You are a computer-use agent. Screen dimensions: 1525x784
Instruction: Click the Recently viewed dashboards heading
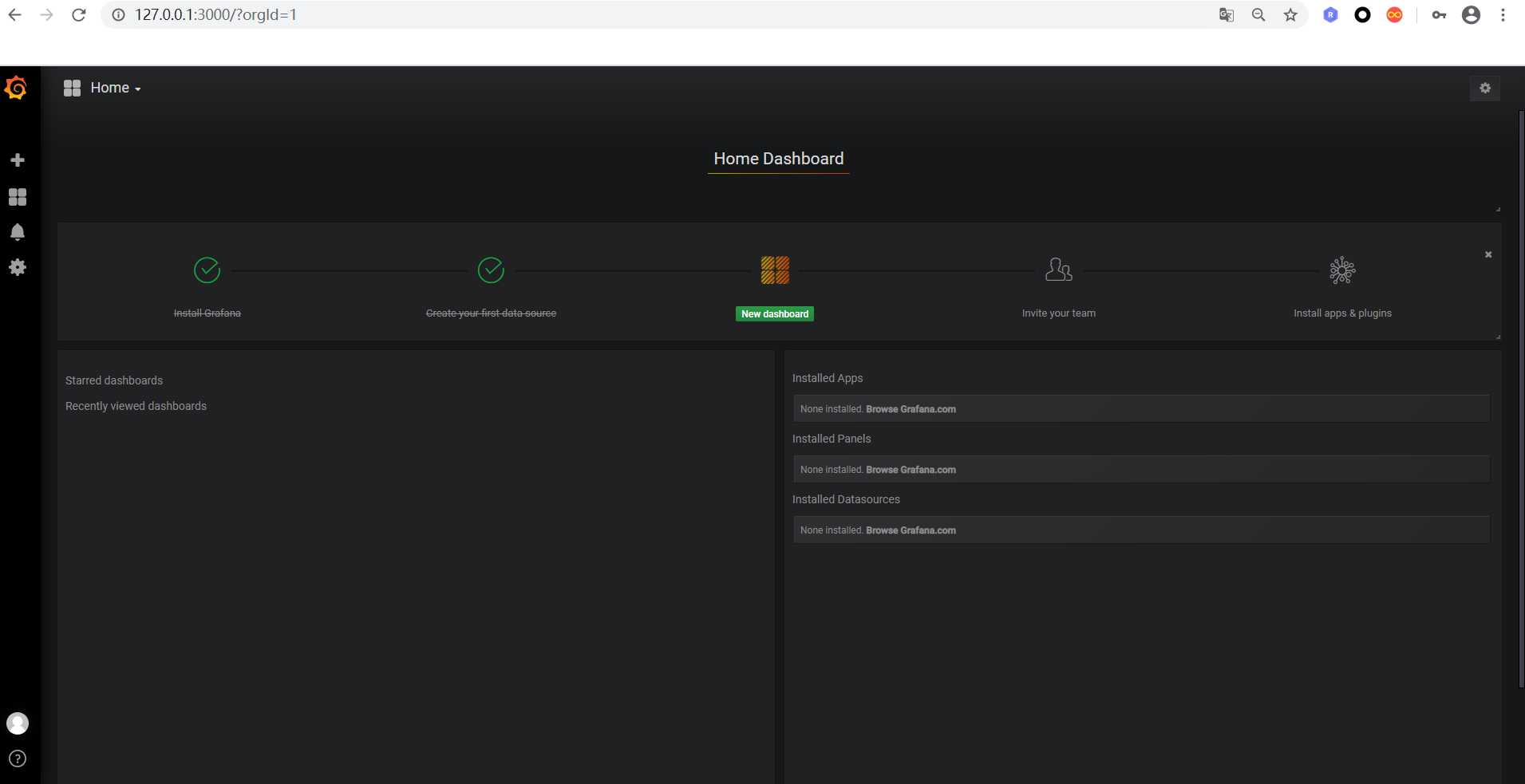pyautogui.click(x=136, y=406)
